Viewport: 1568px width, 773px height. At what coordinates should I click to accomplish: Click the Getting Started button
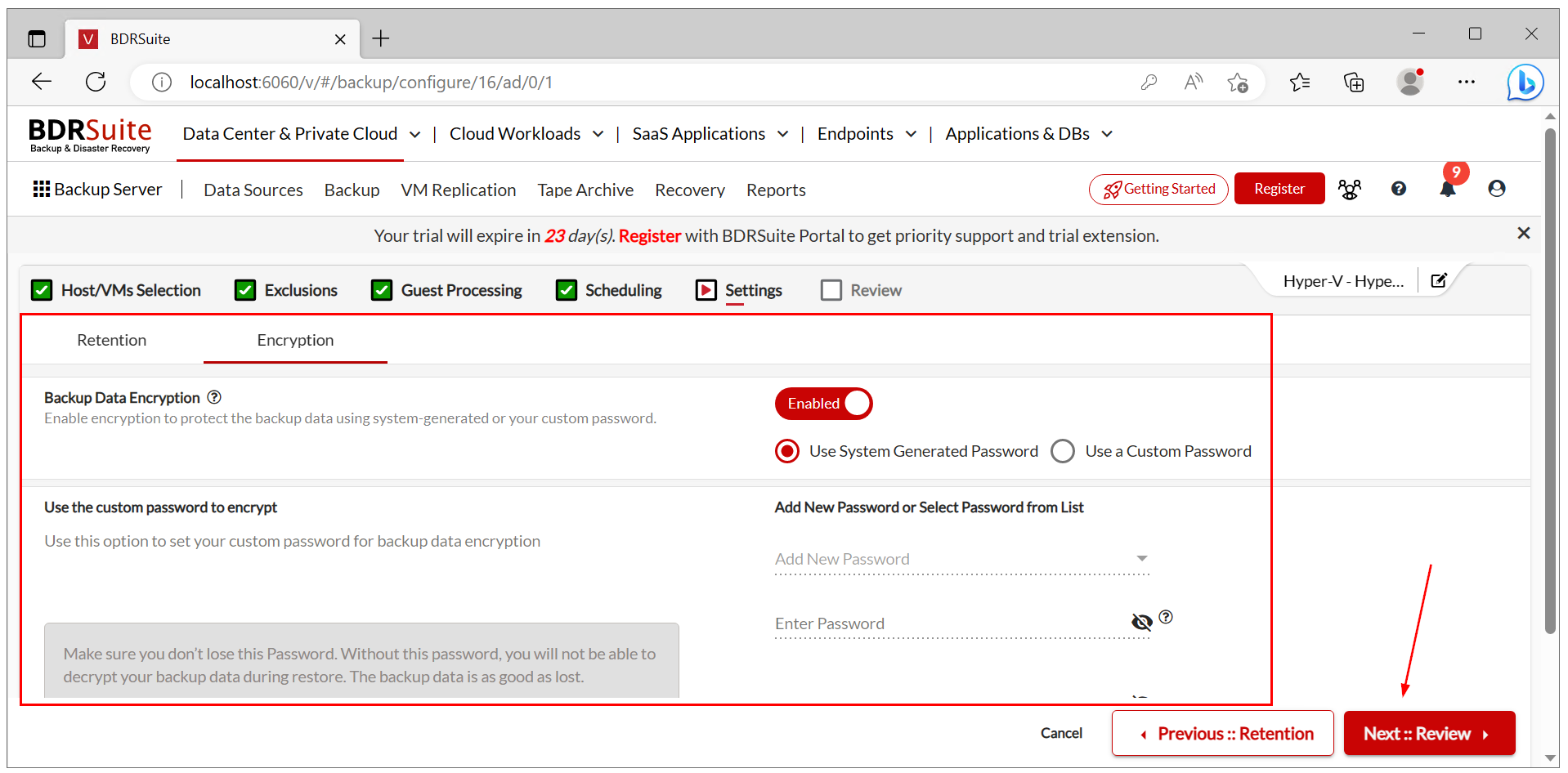1158,189
